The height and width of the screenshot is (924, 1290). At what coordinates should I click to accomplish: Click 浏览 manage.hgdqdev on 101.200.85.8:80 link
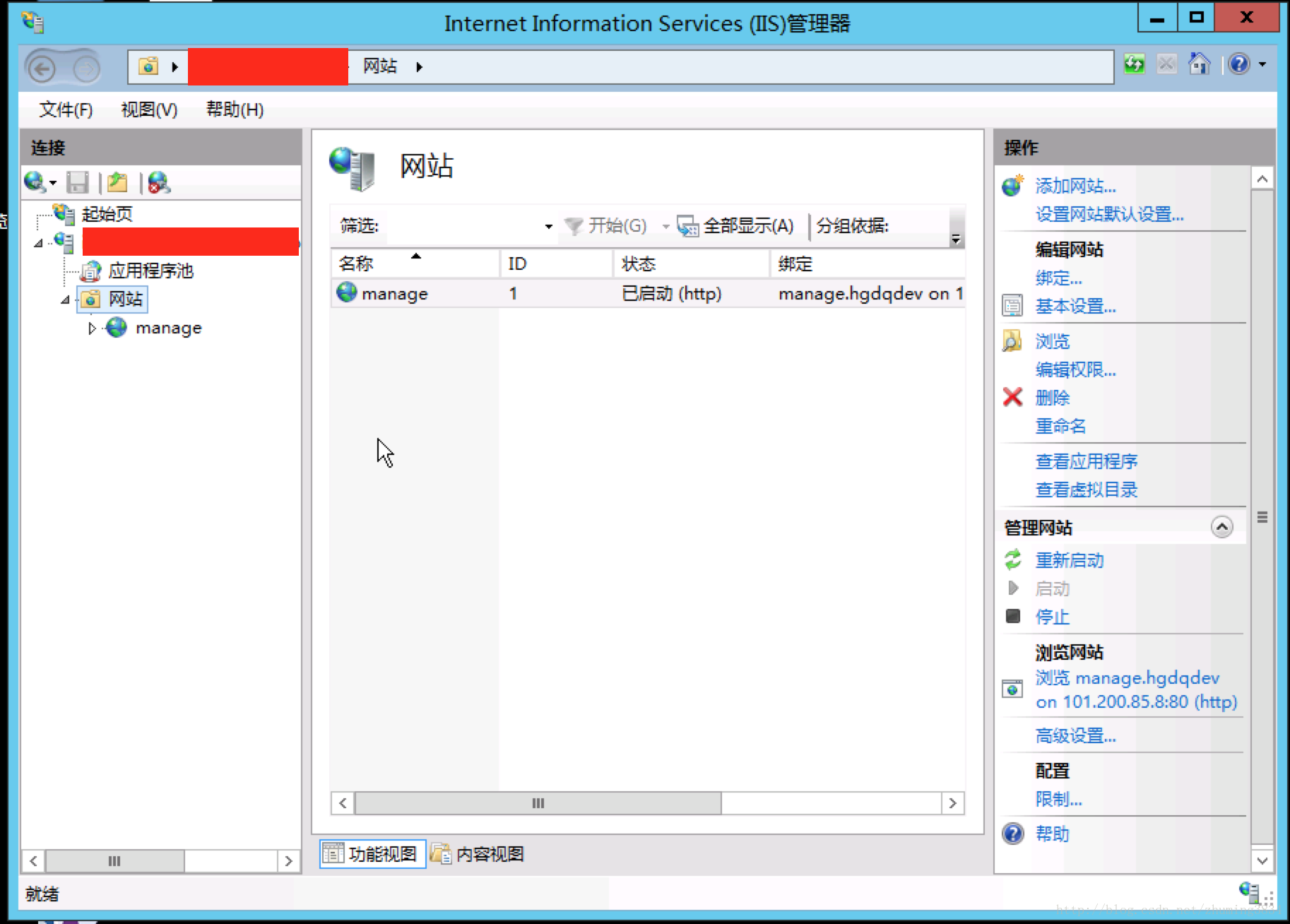coord(1137,690)
